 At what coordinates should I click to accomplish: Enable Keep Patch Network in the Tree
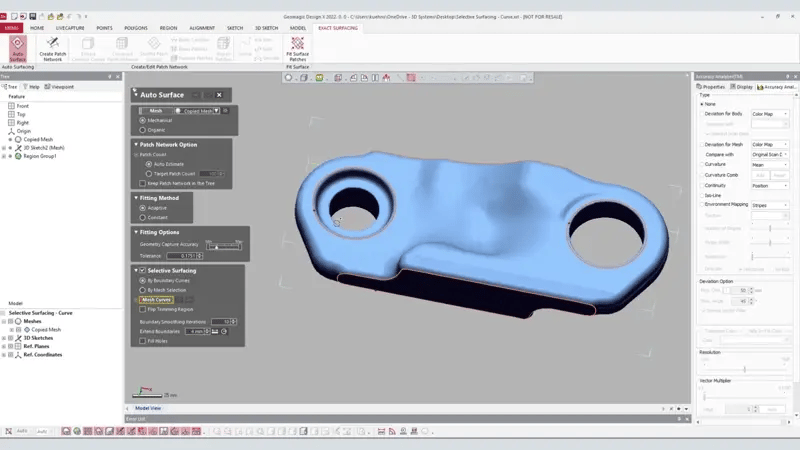(x=142, y=183)
